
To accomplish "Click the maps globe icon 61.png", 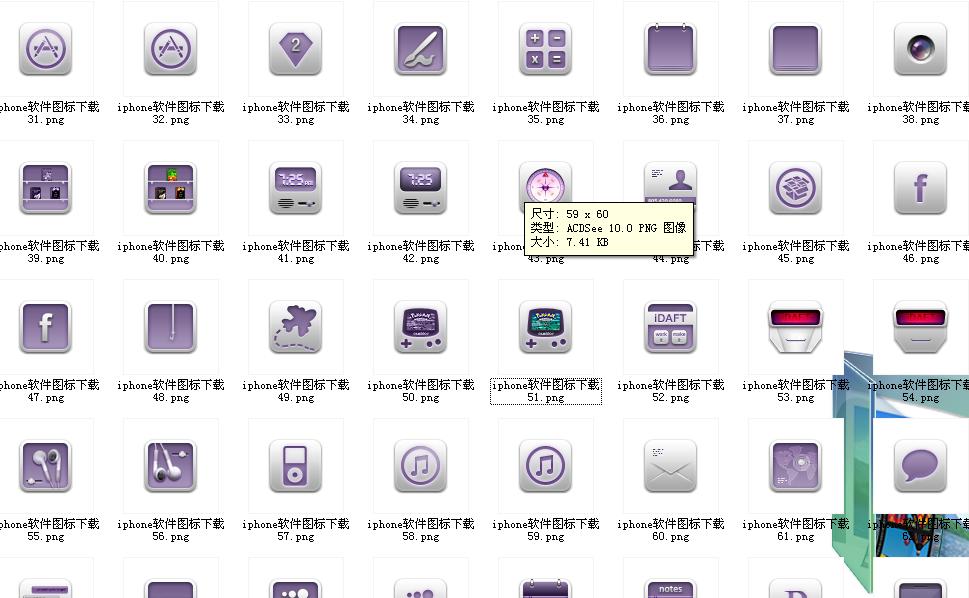I will (x=795, y=466).
